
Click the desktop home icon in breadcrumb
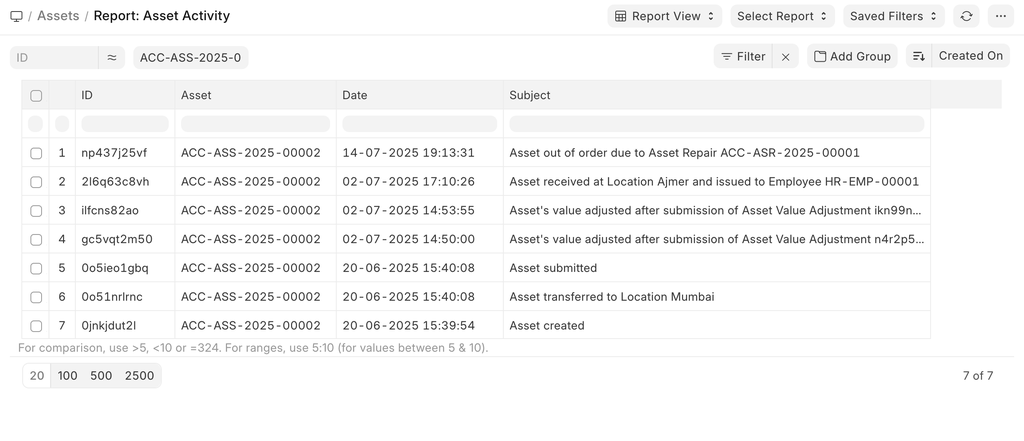click(16, 16)
